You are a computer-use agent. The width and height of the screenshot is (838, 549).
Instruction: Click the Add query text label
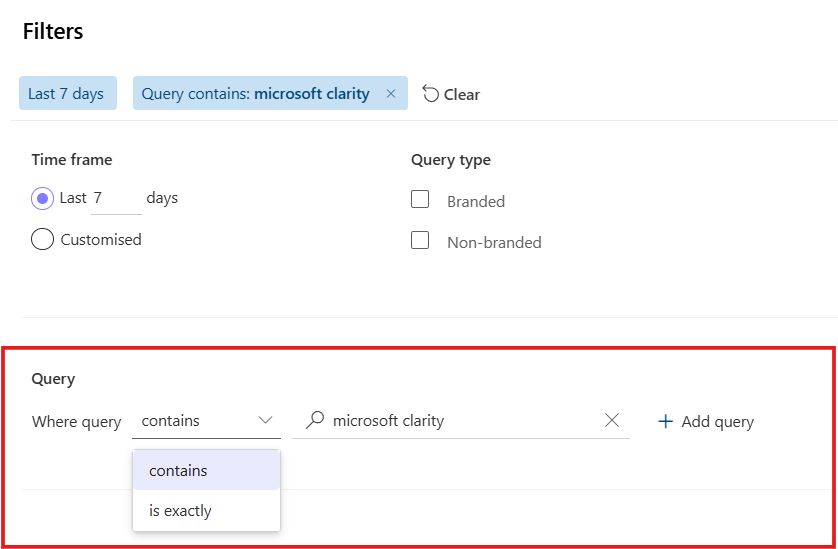(717, 422)
